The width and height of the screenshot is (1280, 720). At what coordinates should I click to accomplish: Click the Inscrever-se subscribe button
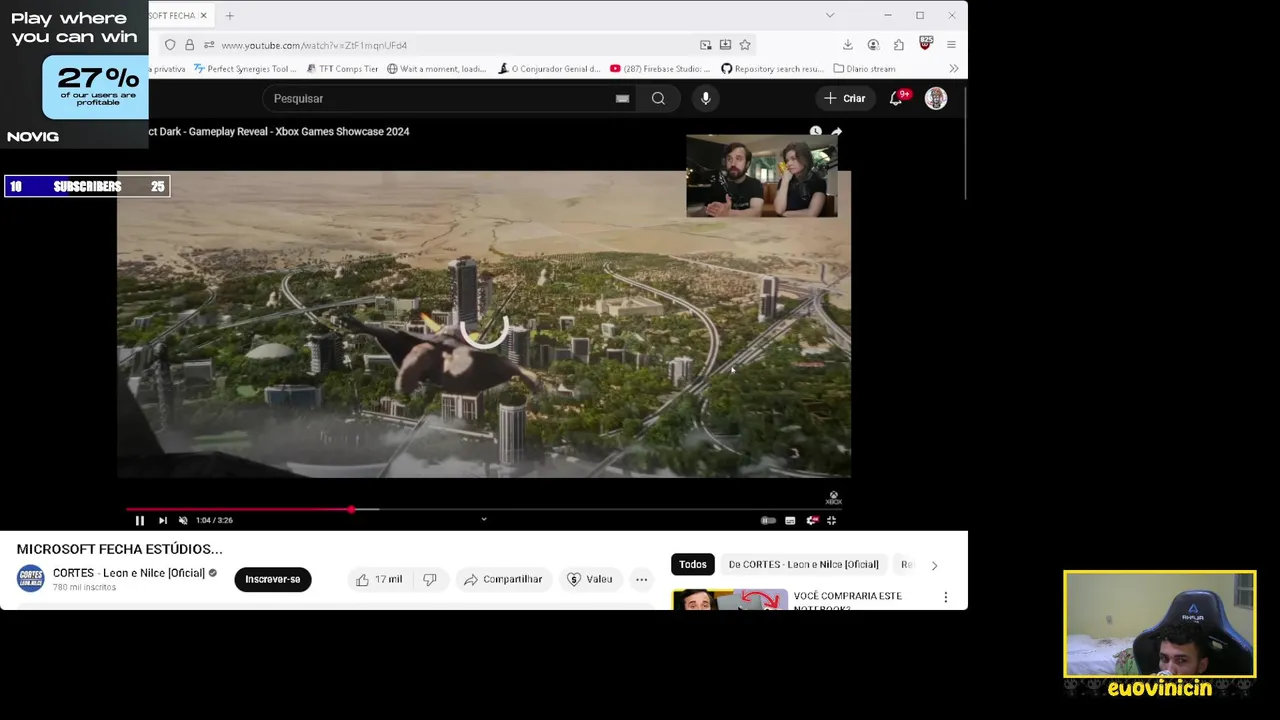pos(273,579)
